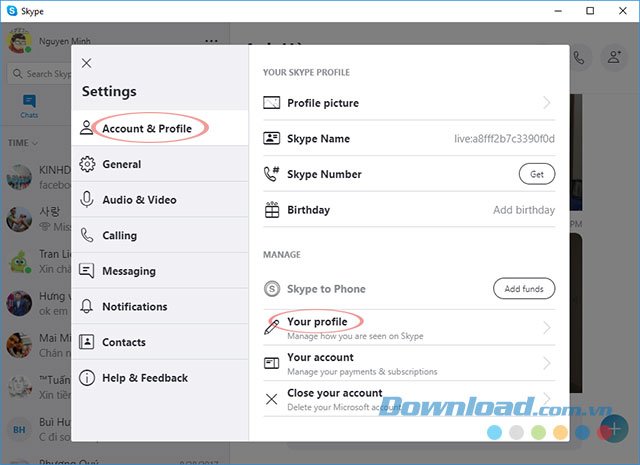
Task: Click the add contact icon in chat header
Action: pos(614,57)
